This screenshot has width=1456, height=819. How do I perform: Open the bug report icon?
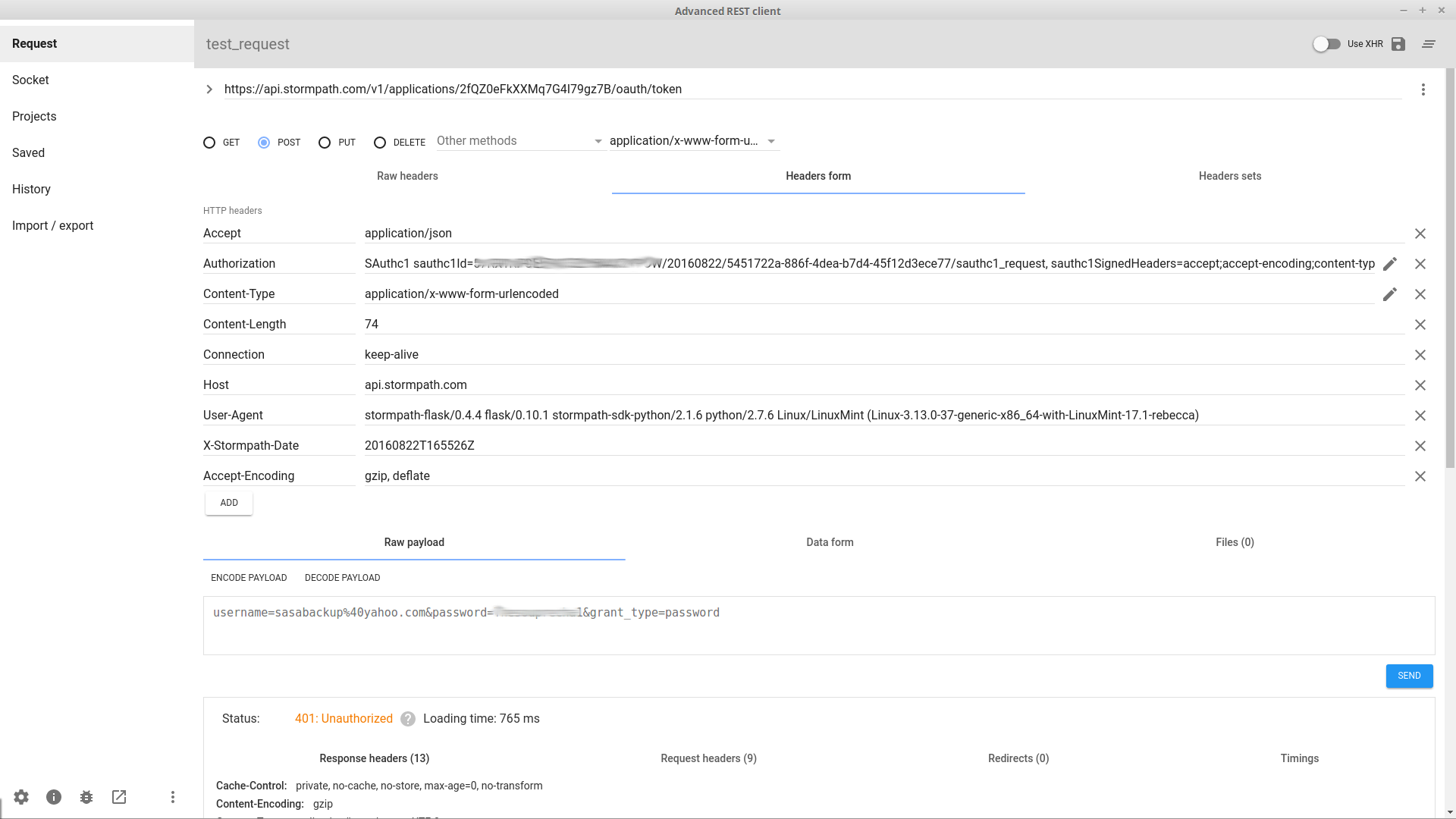point(86,797)
